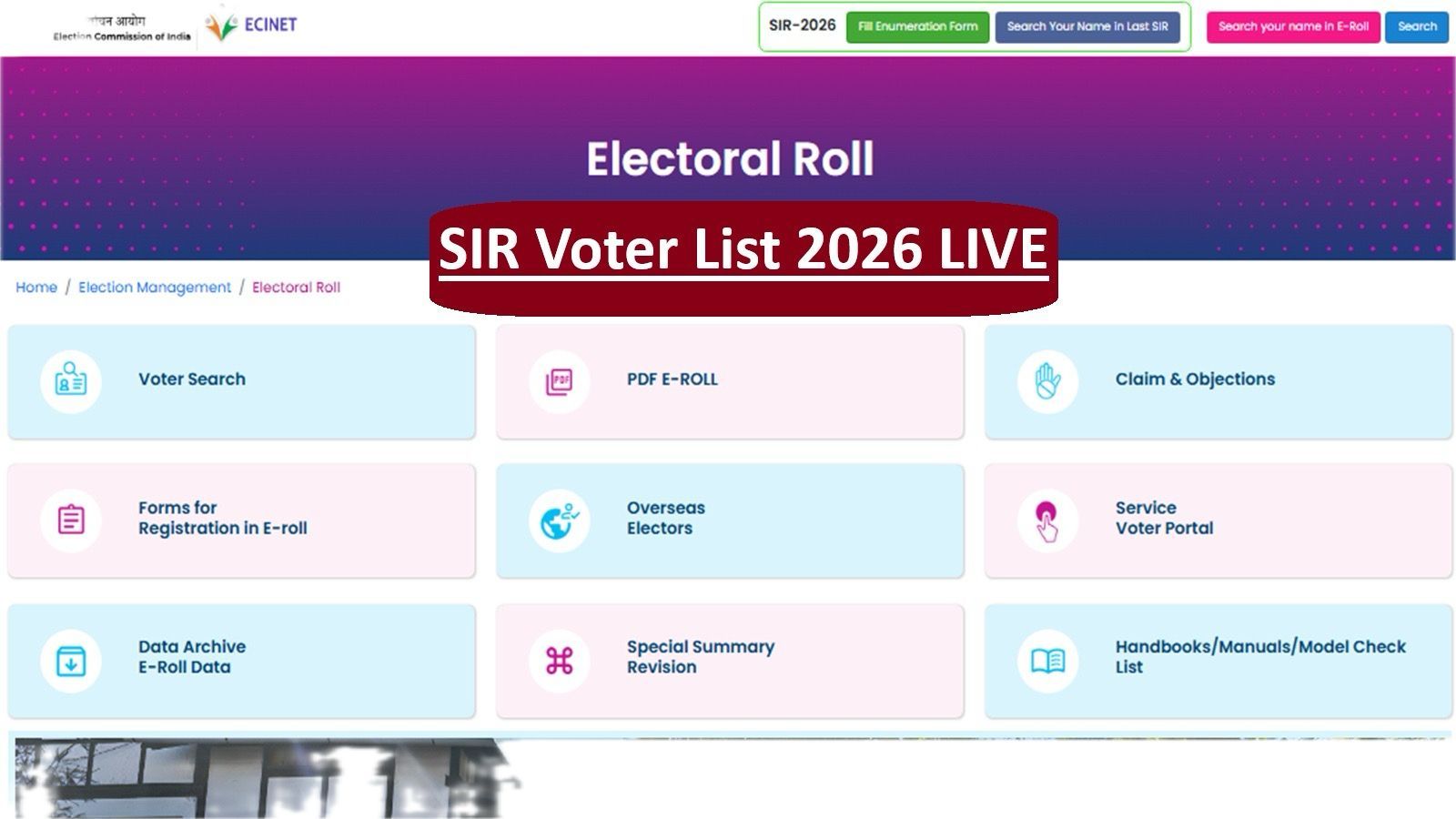This screenshot has height=819, width=1456.
Task: Select the Electoral Roll breadcrumb entry
Action: [x=298, y=287]
